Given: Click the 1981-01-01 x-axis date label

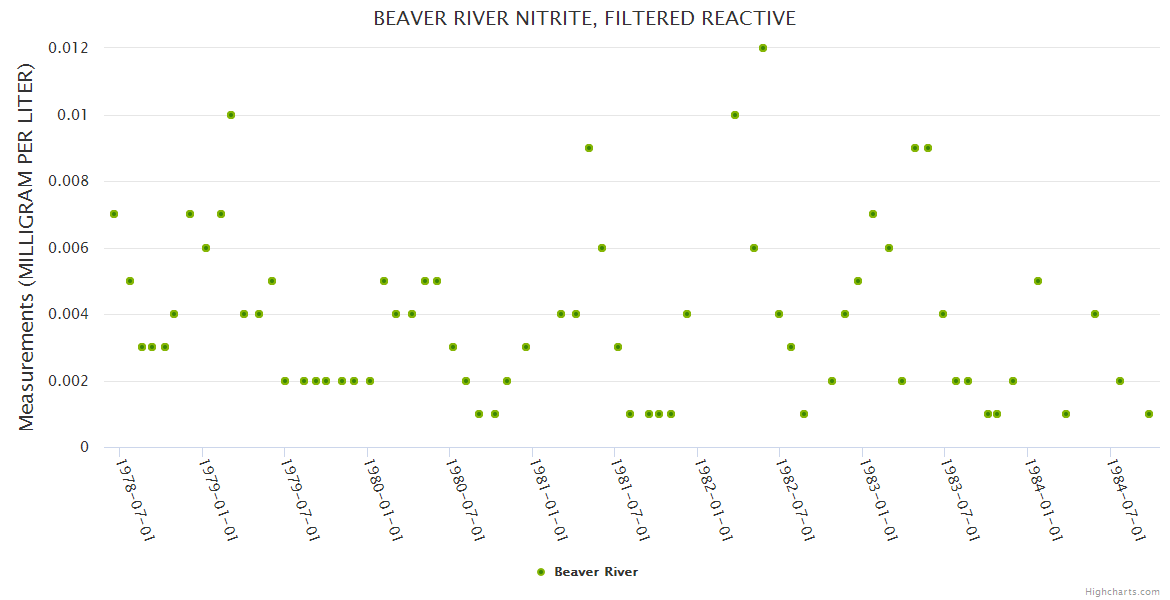Looking at the screenshot, I should tap(550, 500).
